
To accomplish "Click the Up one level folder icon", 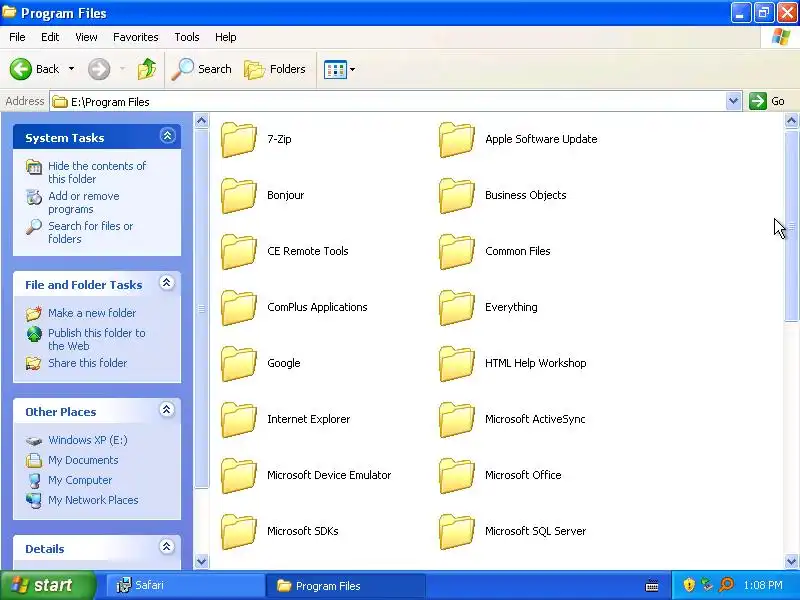I will [147, 69].
